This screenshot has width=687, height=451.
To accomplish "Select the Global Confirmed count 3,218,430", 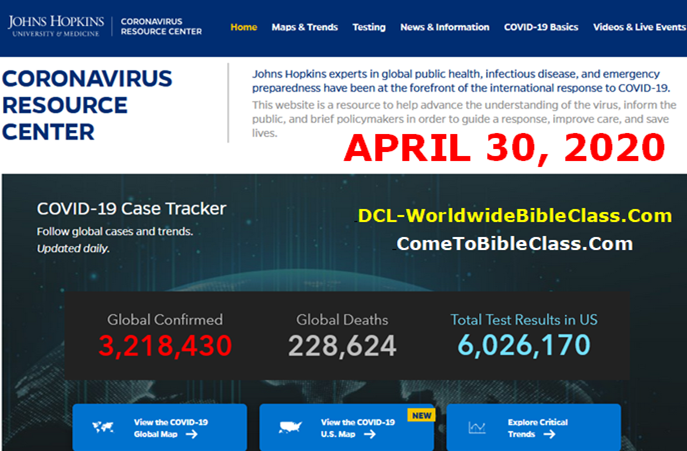I will coord(165,346).
